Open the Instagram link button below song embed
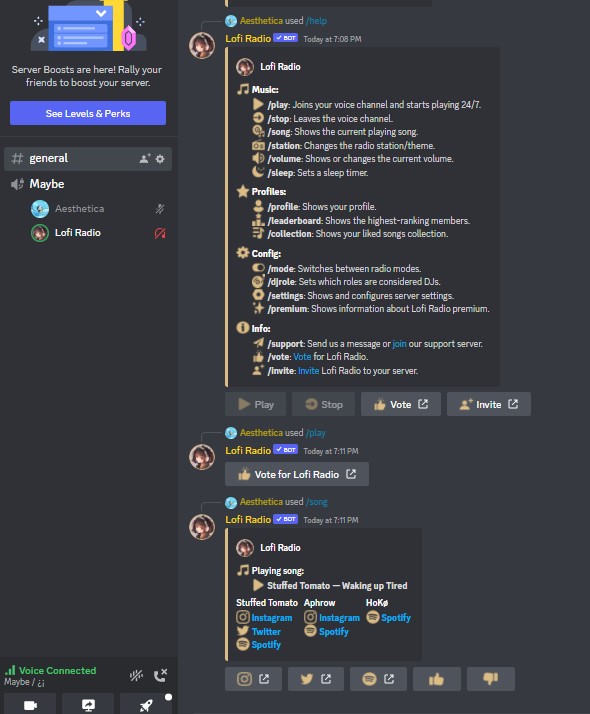The image size is (590, 714). pyautogui.click(x=253, y=679)
